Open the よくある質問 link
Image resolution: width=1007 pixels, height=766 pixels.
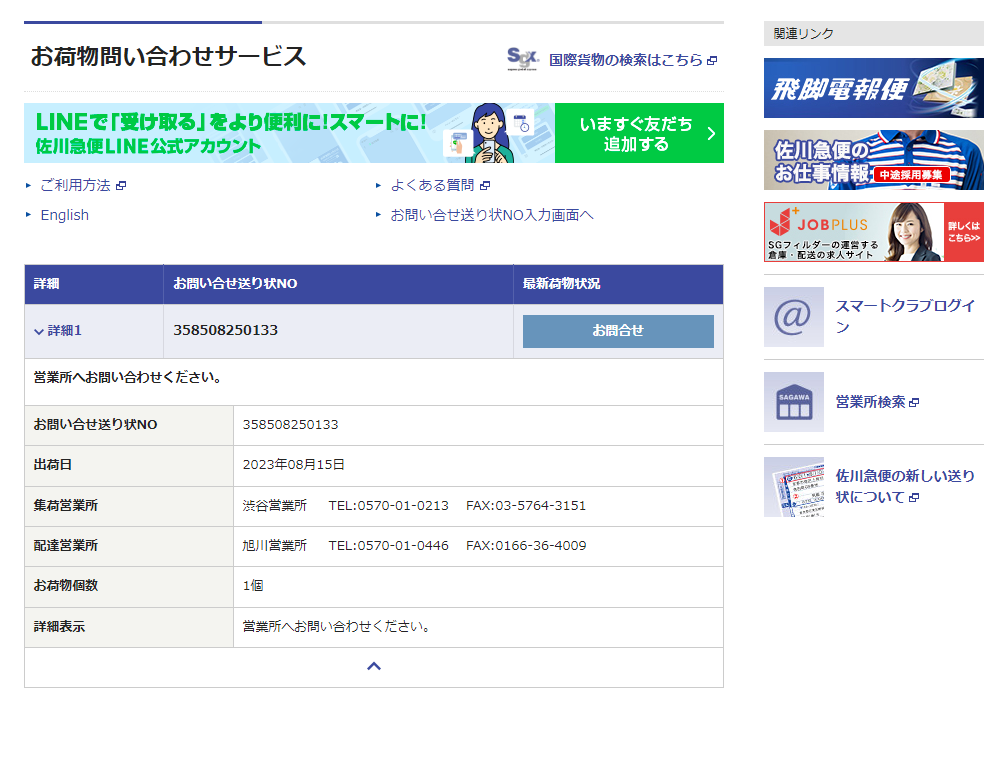click(432, 186)
